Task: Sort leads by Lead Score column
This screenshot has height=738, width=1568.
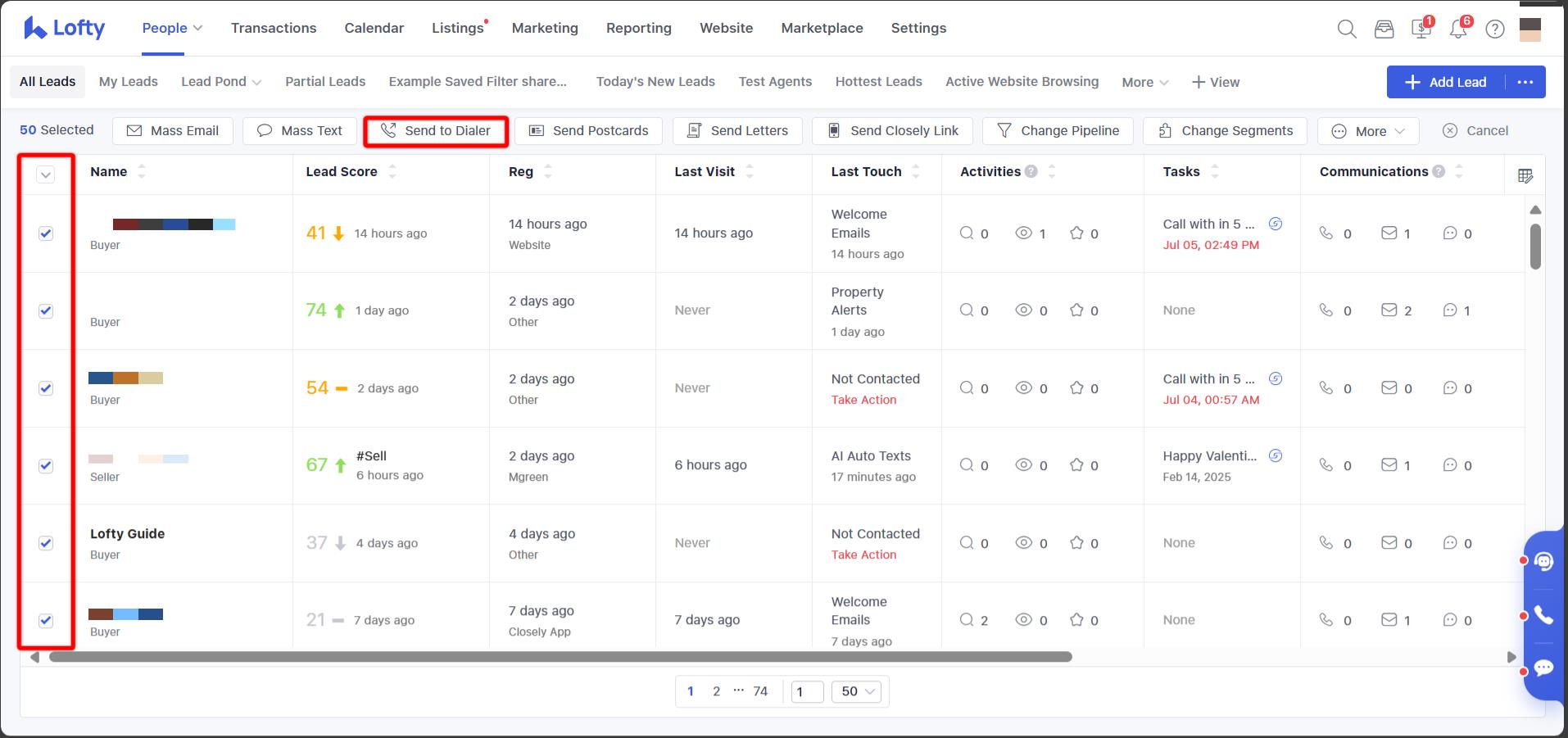Action: click(x=392, y=172)
